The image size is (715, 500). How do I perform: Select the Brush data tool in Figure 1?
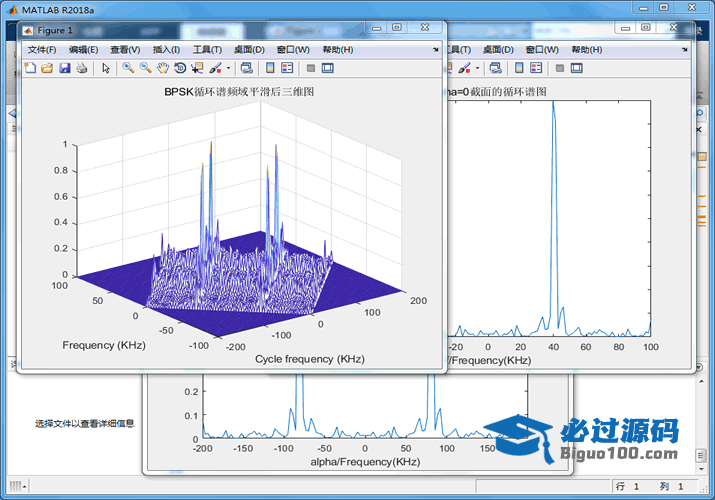(215, 68)
